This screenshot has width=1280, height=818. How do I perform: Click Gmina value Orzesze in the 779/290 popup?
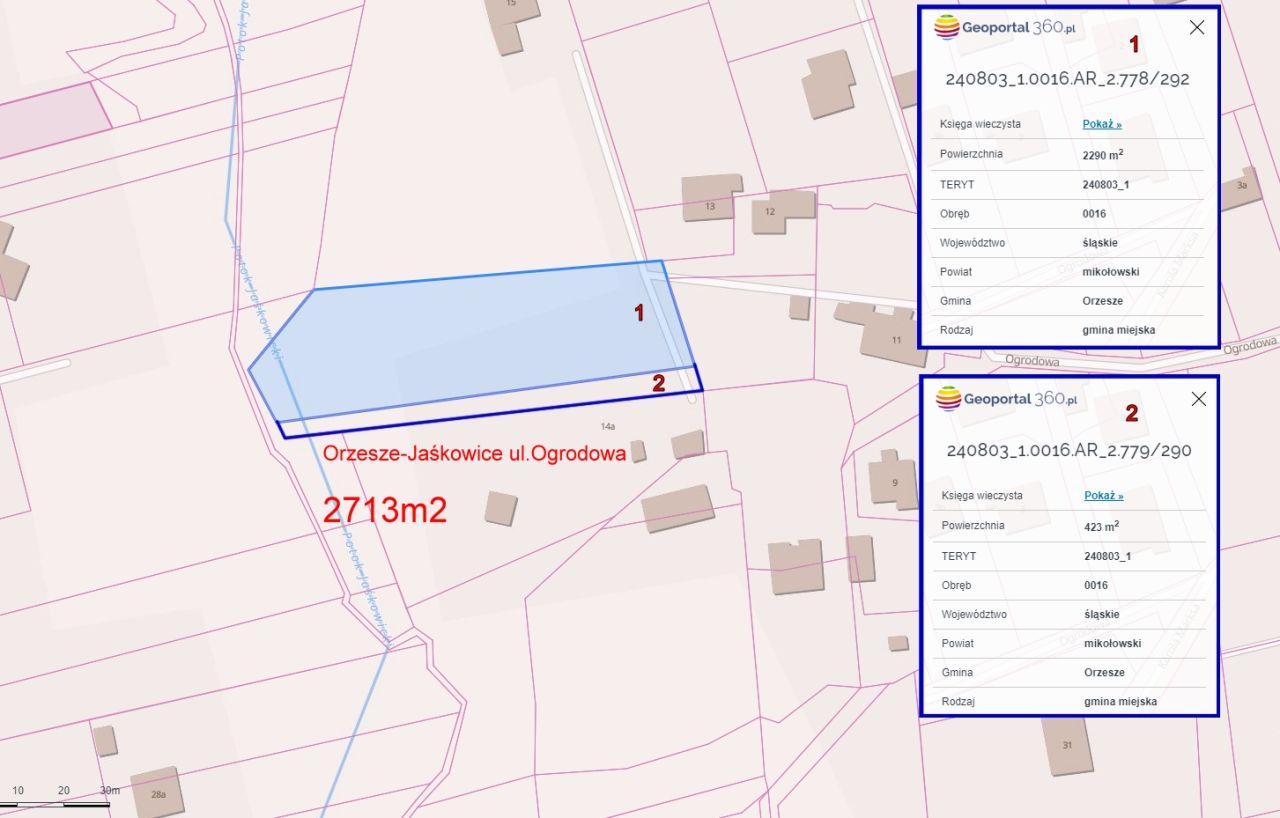[1105, 673]
